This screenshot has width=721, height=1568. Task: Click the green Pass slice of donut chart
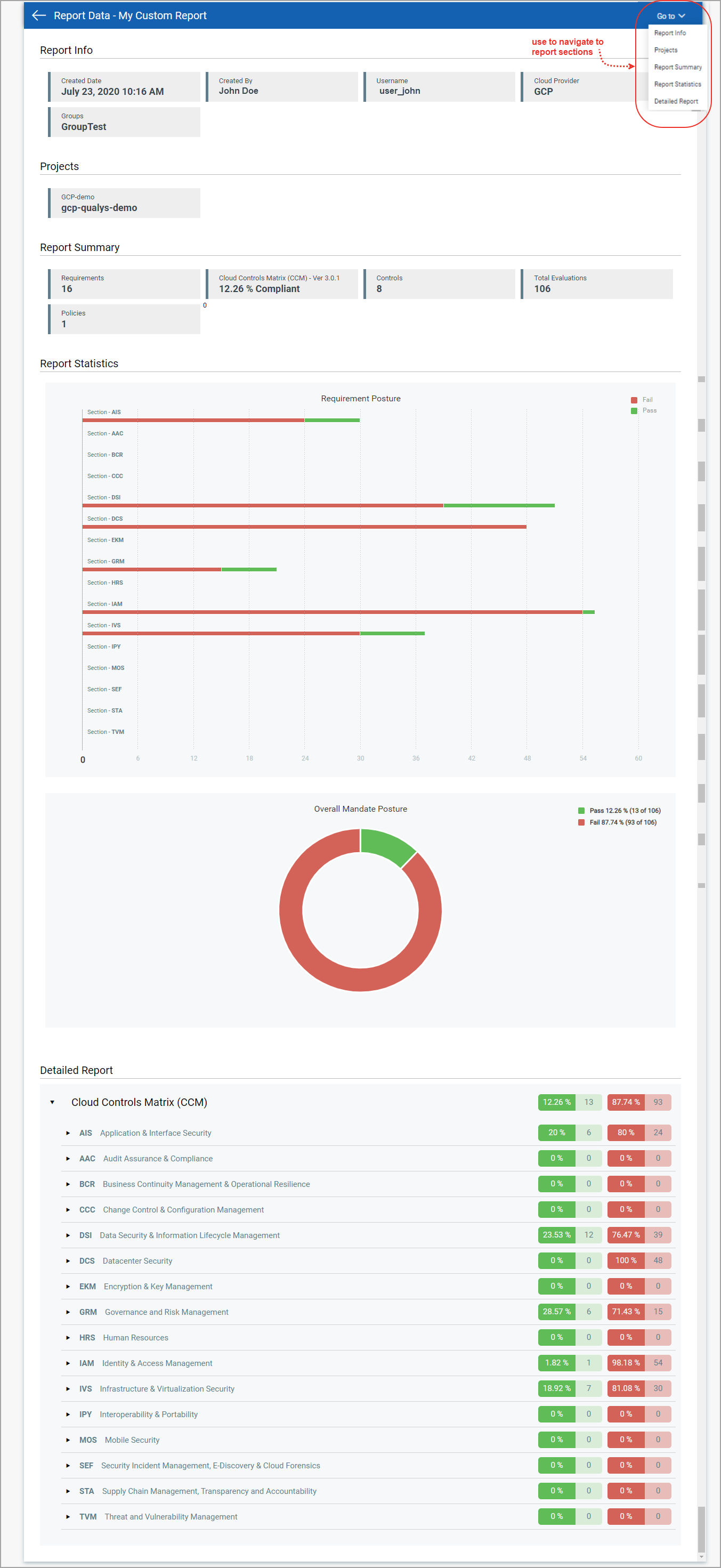[386, 845]
